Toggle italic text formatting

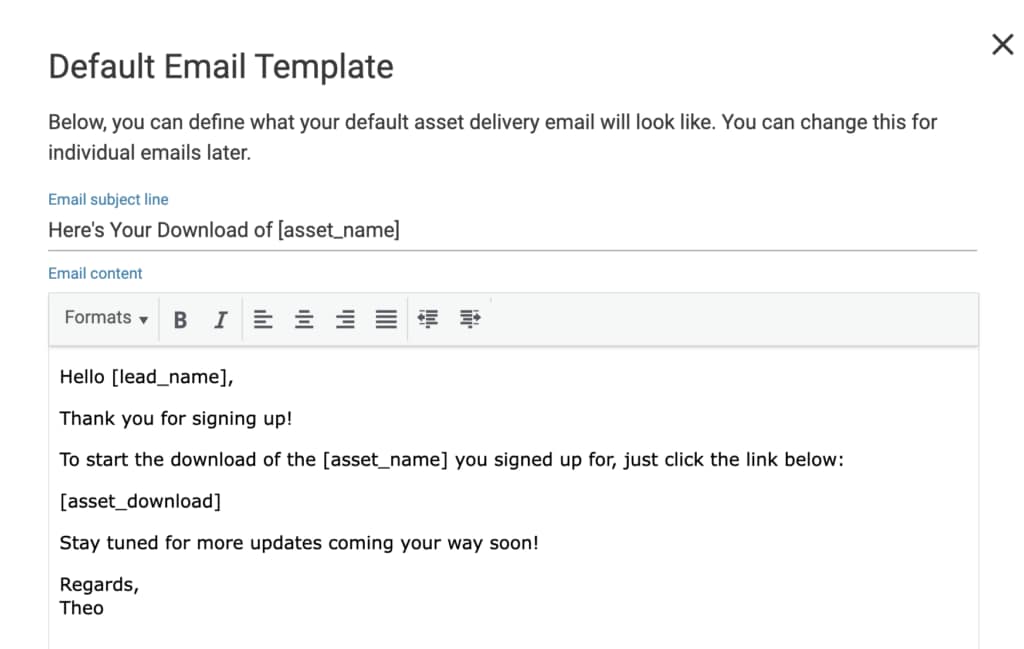(x=220, y=319)
